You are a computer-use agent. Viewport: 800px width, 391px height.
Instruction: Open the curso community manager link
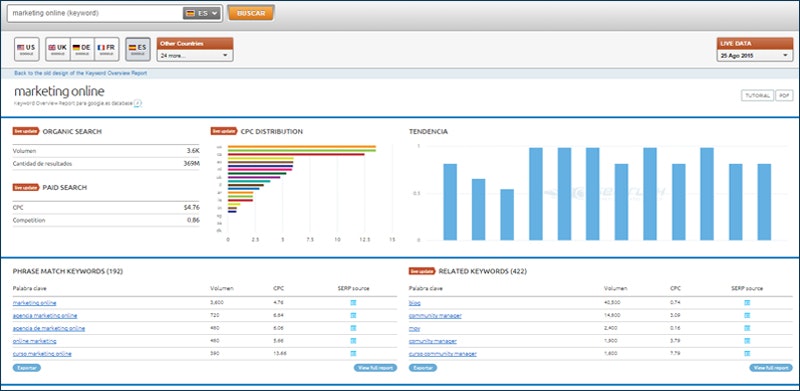pos(442,354)
